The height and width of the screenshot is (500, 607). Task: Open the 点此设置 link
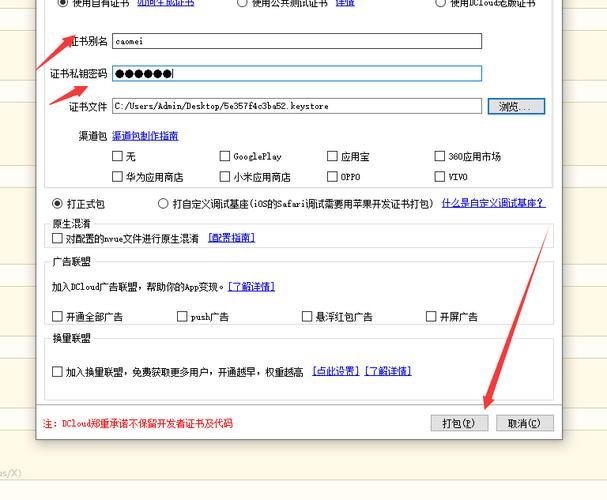336,372
